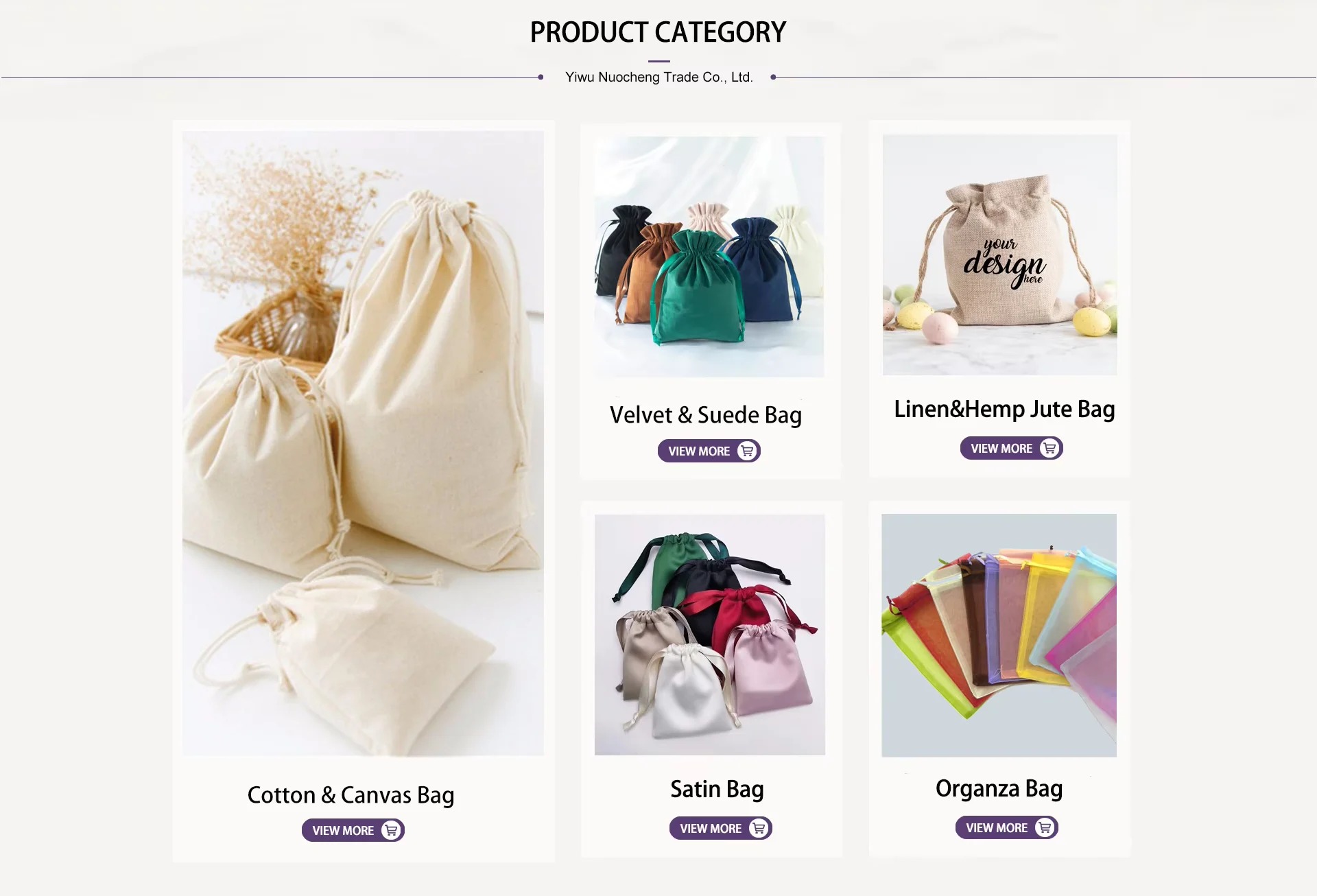View more Linen&Hemp Jute Bag products

click(1011, 448)
